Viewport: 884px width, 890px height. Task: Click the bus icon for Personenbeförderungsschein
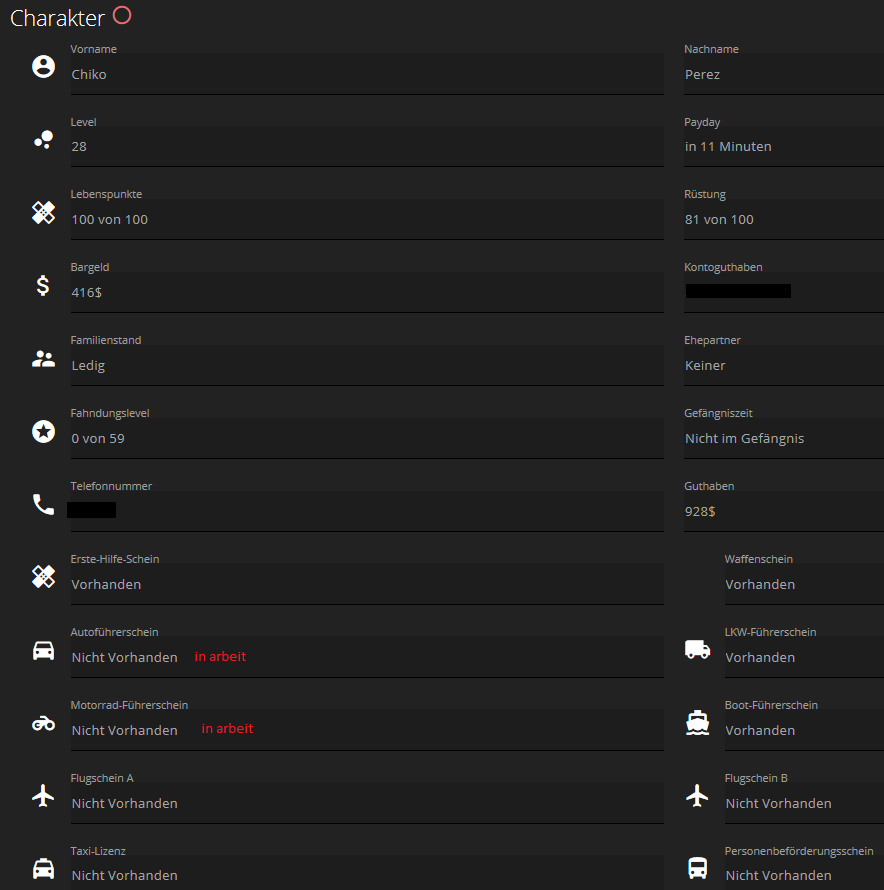(697, 868)
